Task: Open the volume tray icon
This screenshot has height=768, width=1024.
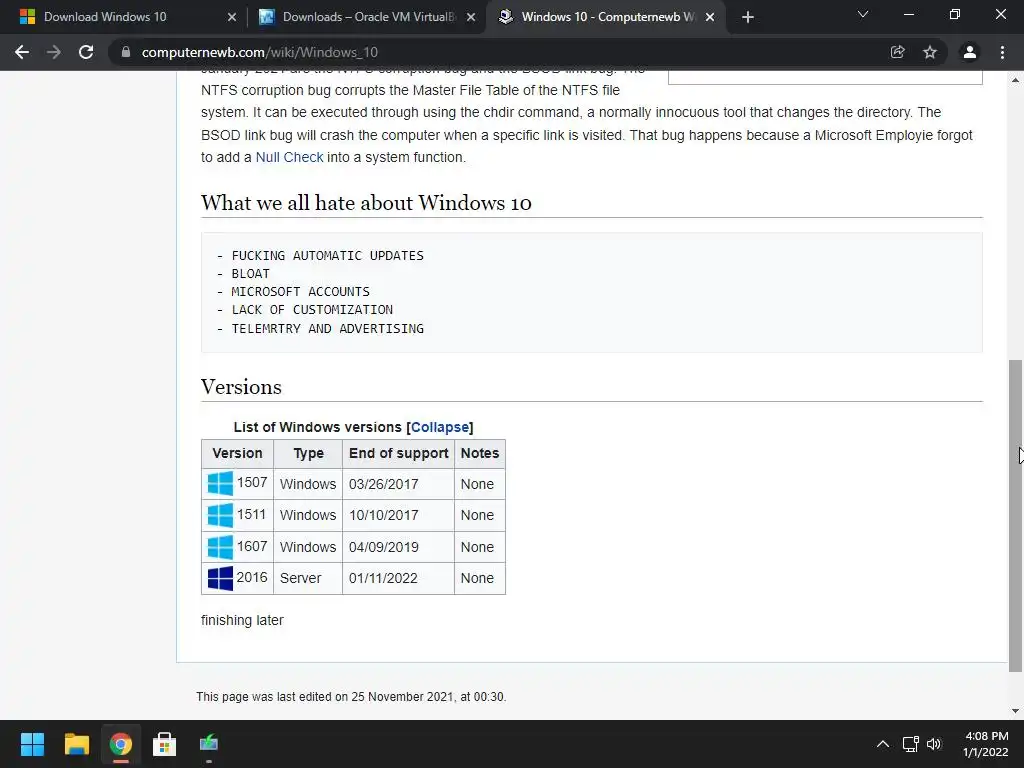Action: coord(935,744)
